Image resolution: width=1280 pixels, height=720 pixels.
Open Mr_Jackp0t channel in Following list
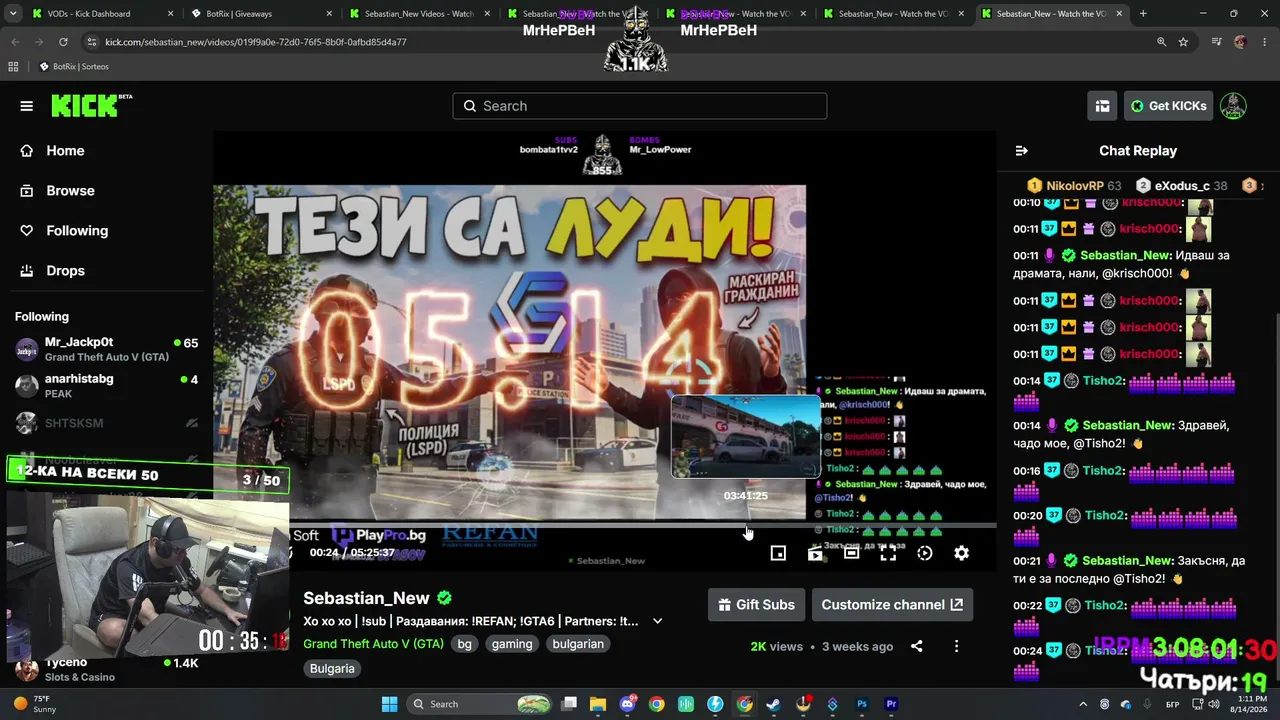(x=106, y=350)
